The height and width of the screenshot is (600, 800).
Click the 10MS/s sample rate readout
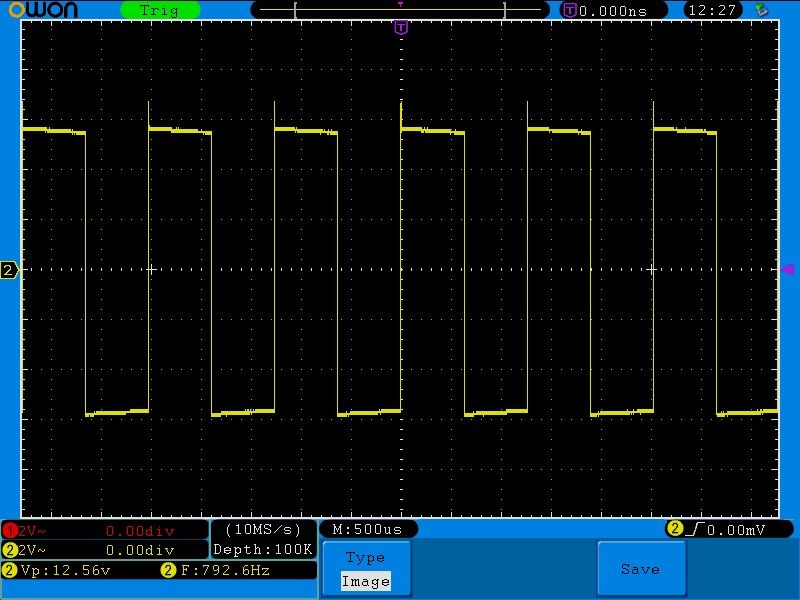tap(263, 529)
